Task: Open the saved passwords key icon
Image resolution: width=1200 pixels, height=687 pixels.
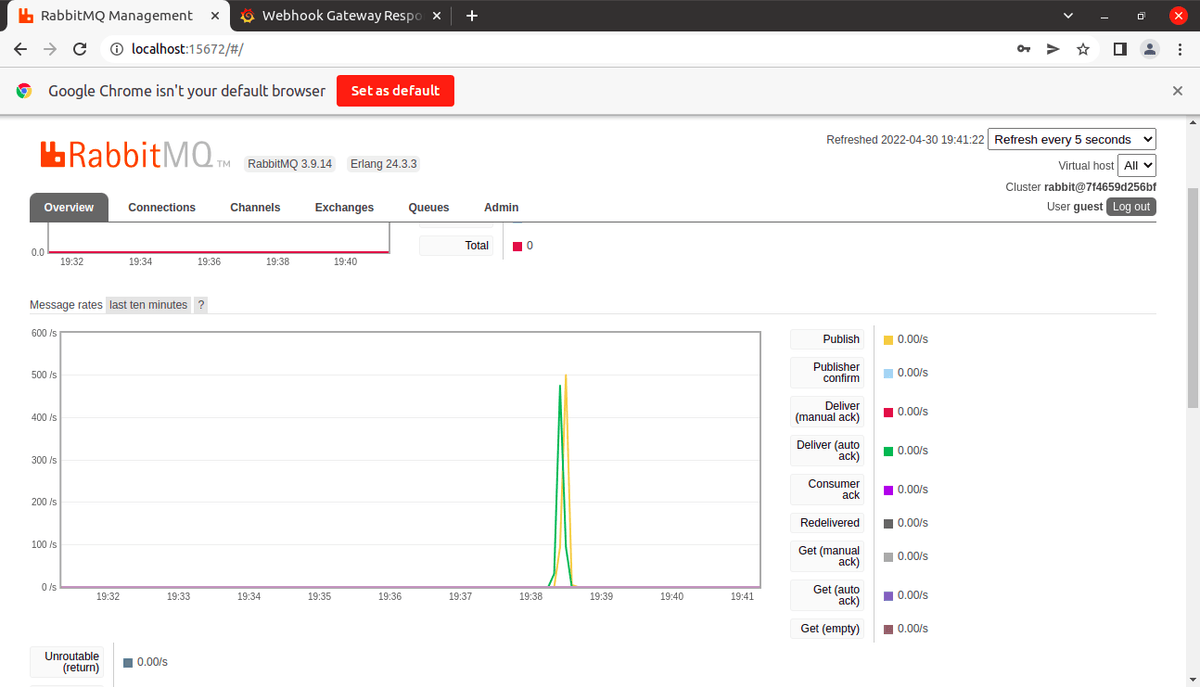Action: (1022, 48)
